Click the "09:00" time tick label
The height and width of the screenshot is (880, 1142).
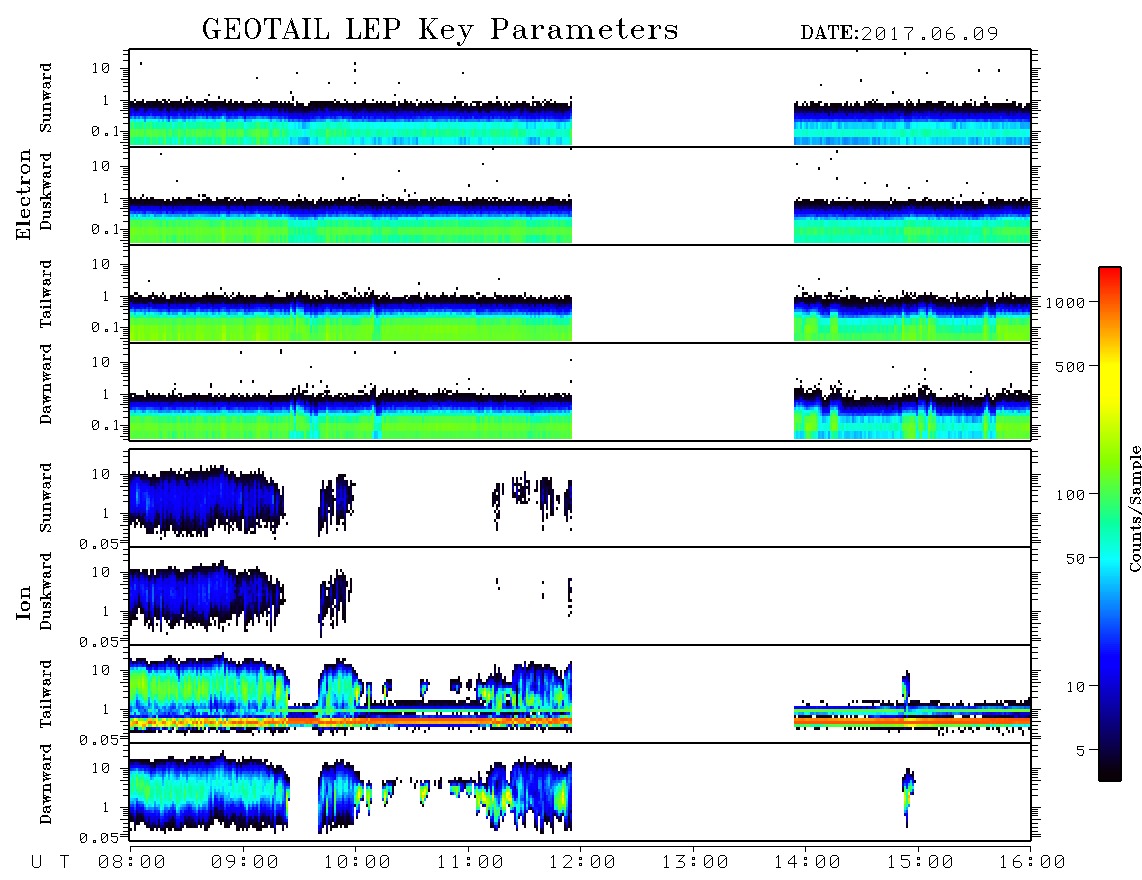pos(245,863)
